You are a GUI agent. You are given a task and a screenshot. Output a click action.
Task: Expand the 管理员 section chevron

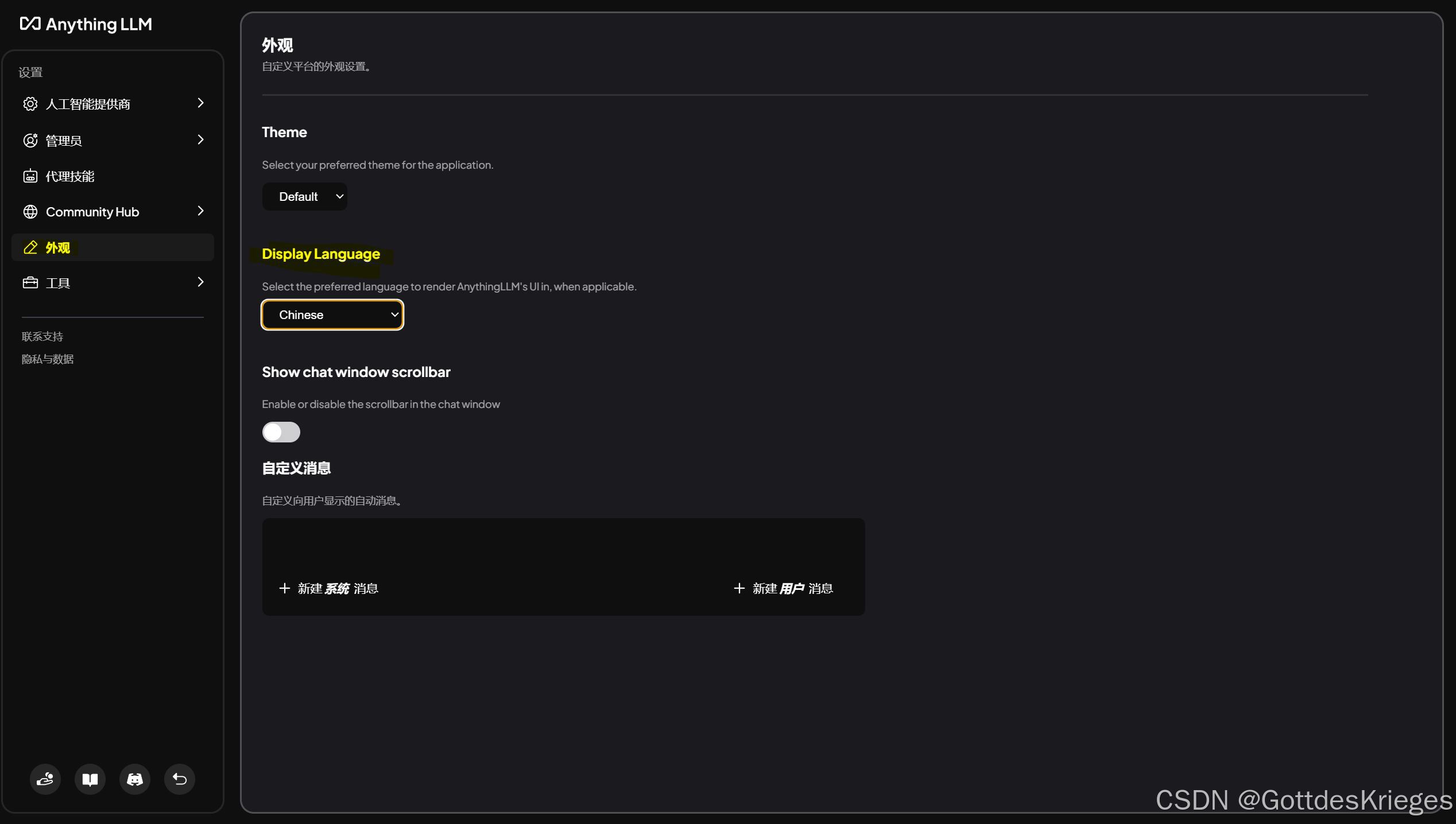tap(200, 140)
